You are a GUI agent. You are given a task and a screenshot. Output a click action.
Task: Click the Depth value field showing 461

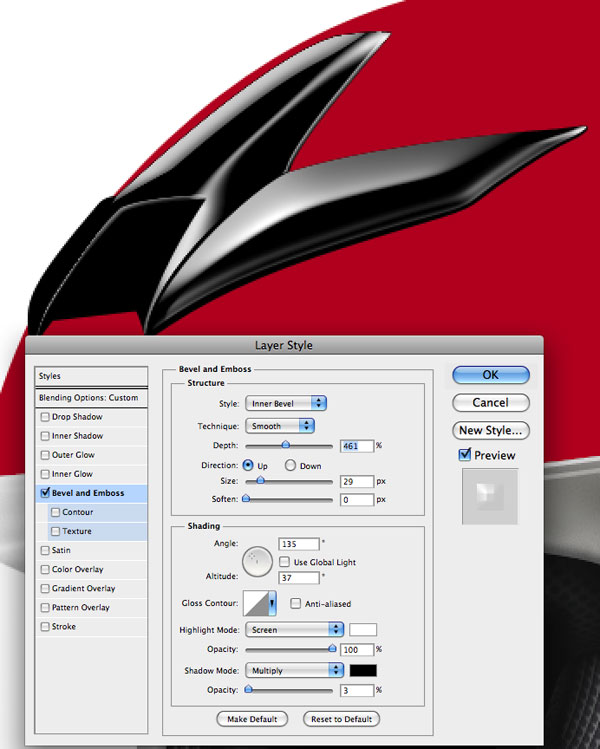[357, 446]
